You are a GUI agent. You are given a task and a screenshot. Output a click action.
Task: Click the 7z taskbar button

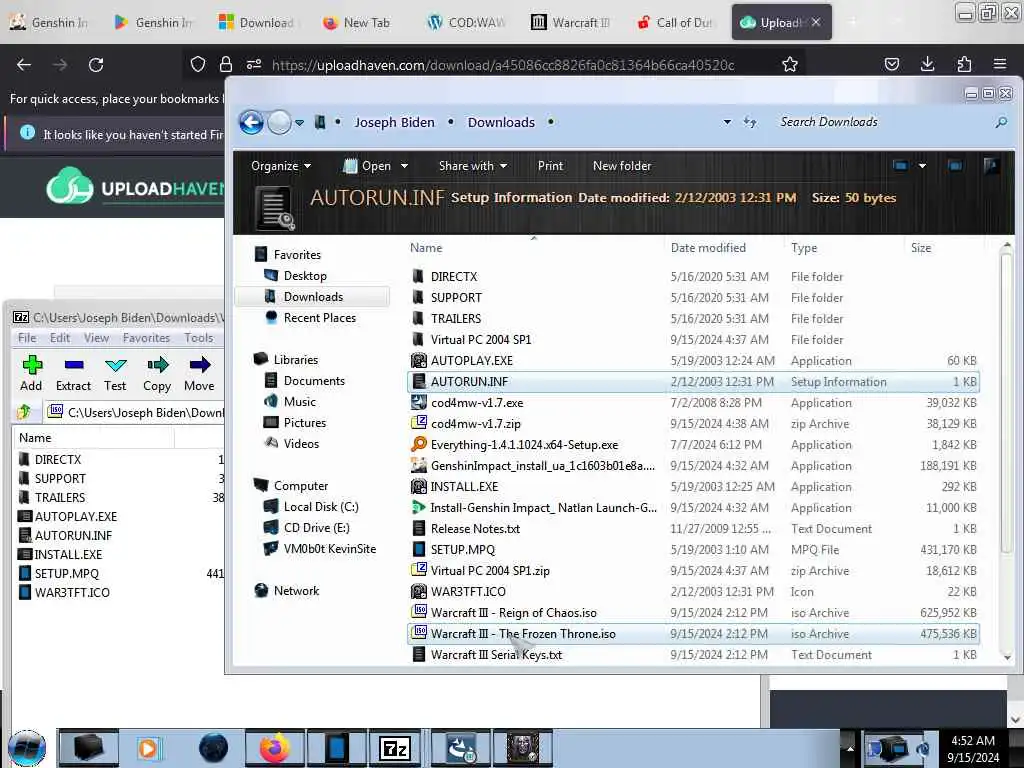(x=395, y=748)
